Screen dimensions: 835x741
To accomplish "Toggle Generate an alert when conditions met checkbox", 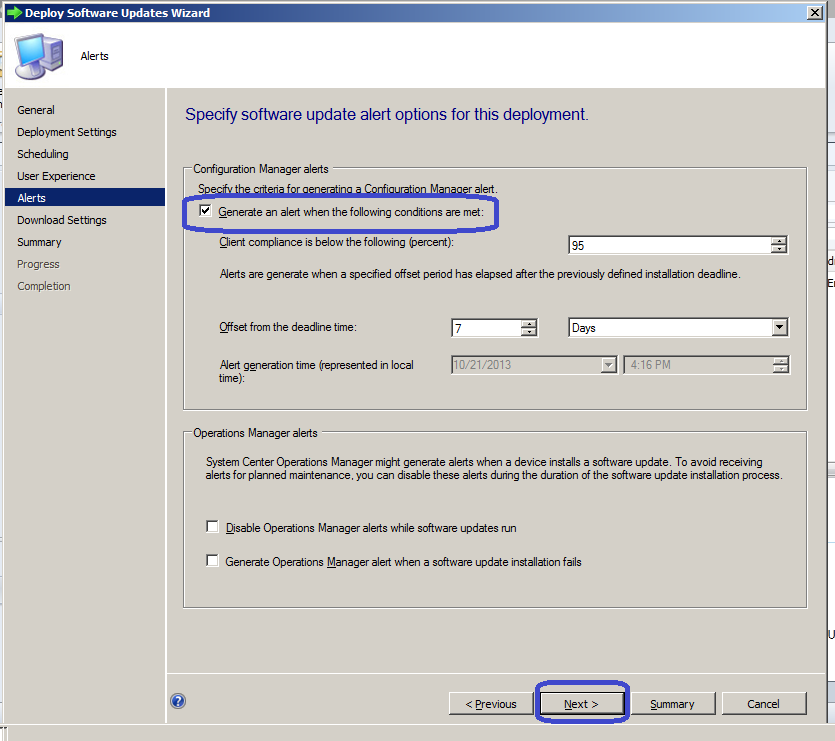I will pyautogui.click(x=205, y=211).
